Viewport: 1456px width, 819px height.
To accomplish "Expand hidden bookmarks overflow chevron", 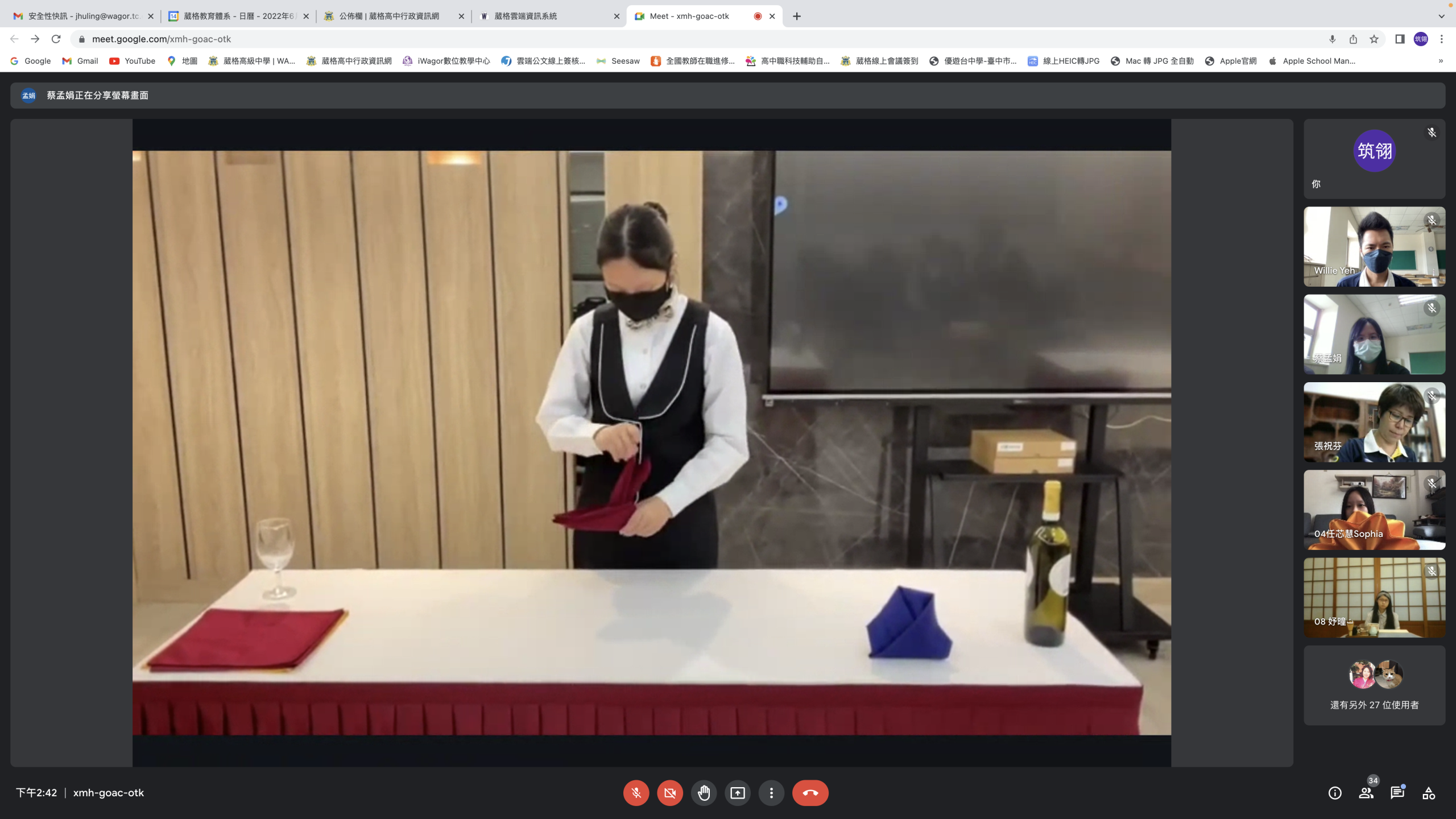I will click(1441, 61).
